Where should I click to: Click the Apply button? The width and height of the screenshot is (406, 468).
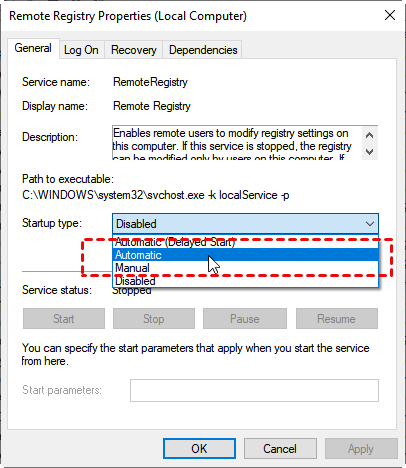361,449
